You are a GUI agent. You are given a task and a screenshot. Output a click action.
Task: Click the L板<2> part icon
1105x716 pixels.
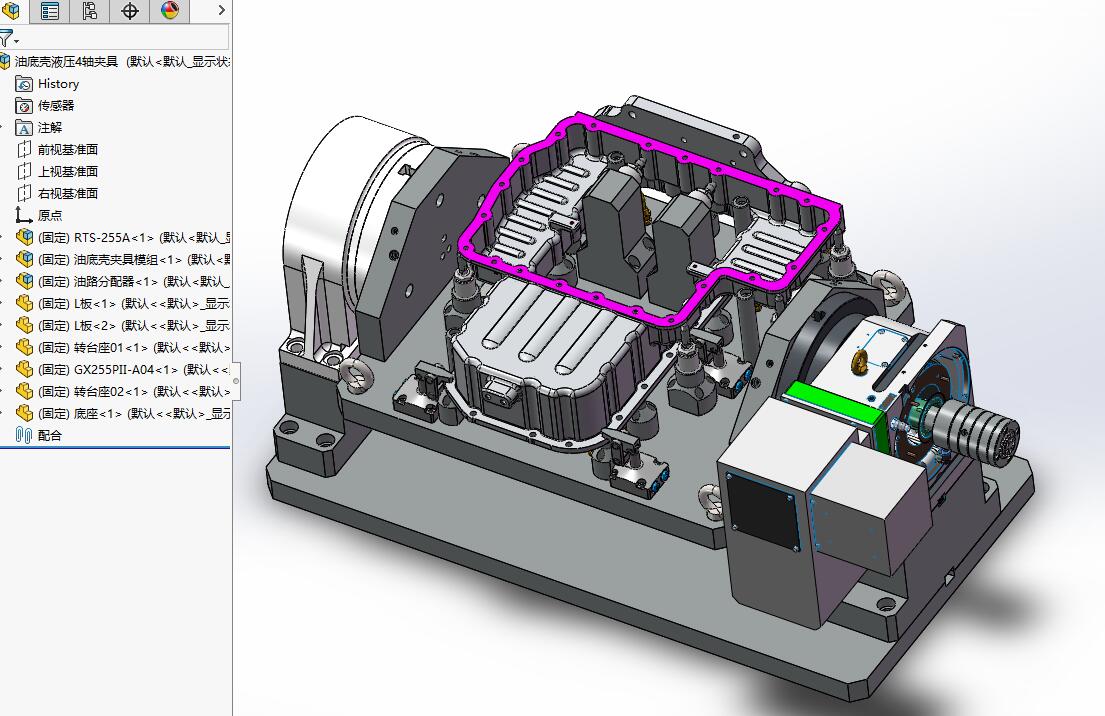tap(24, 325)
